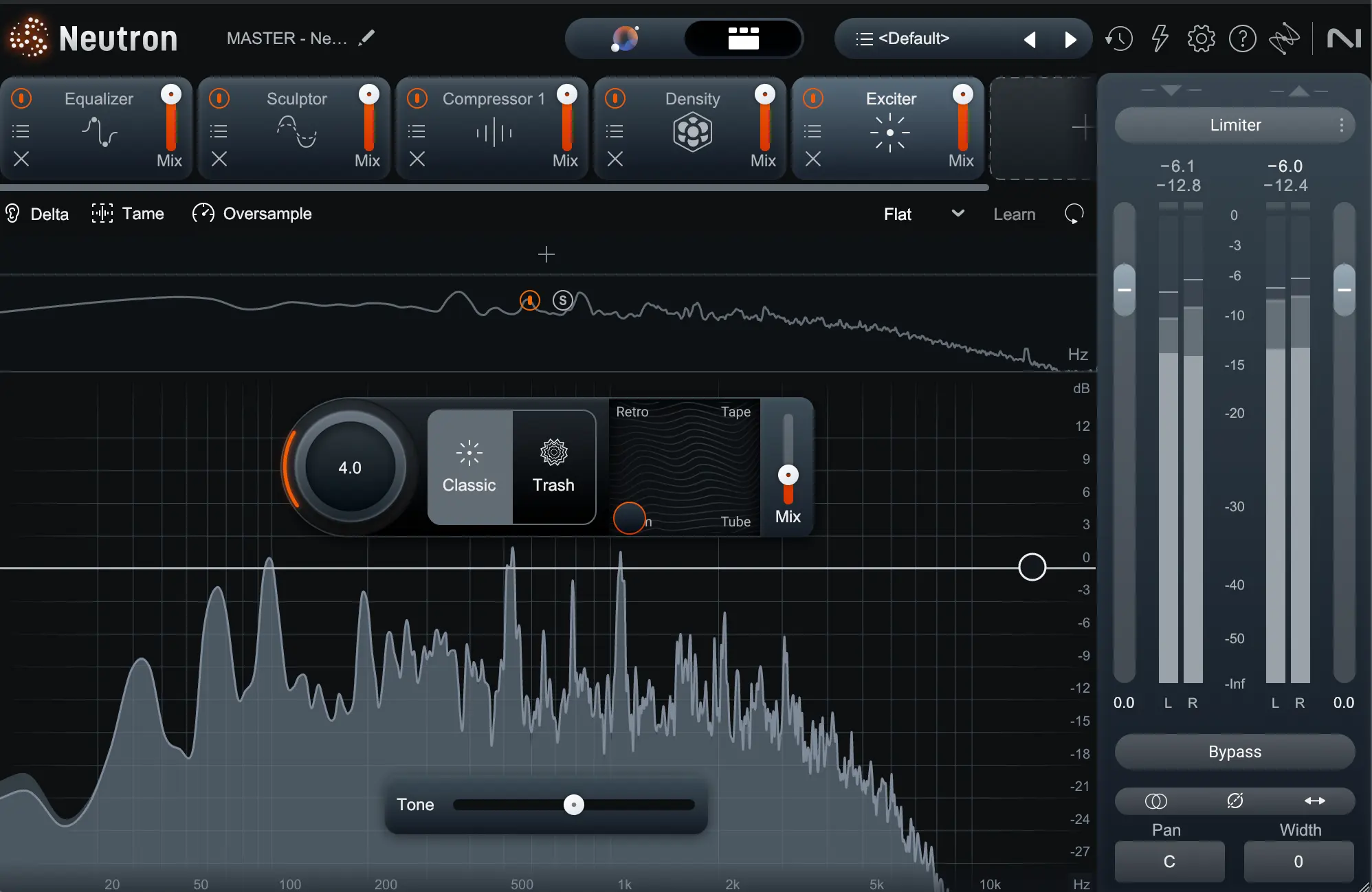Reset the Exciter with circular arrow icon
The height and width of the screenshot is (892, 1372).
tap(1074, 214)
